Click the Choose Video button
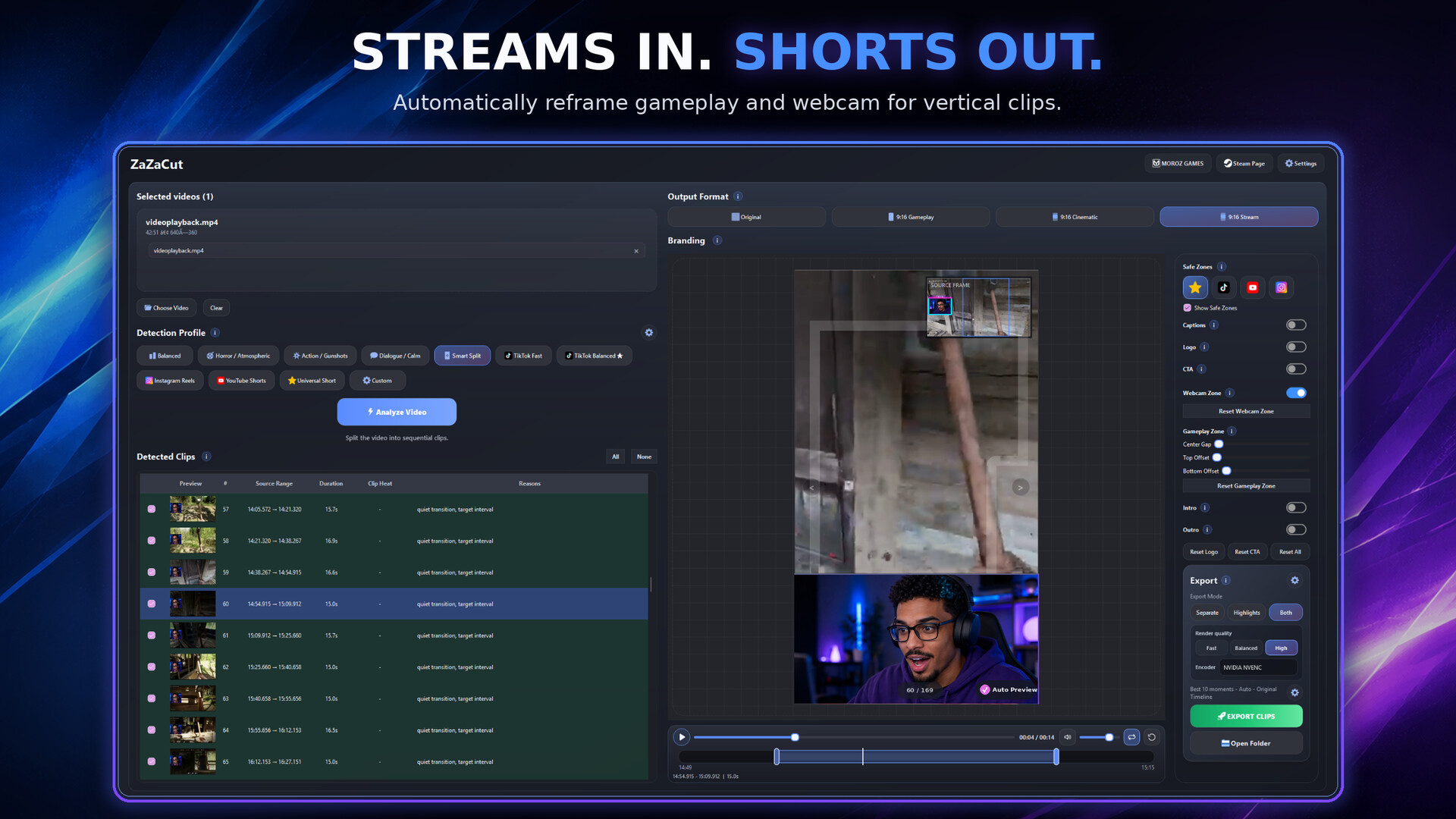This screenshot has width=1456, height=819. coord(166,308)
